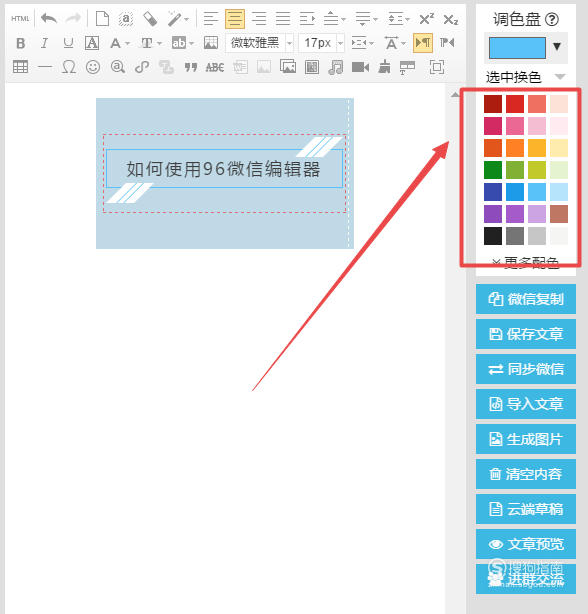Click the 保存文章 button
This screenshot has width=588, height=614.
[x=526, y=334]
